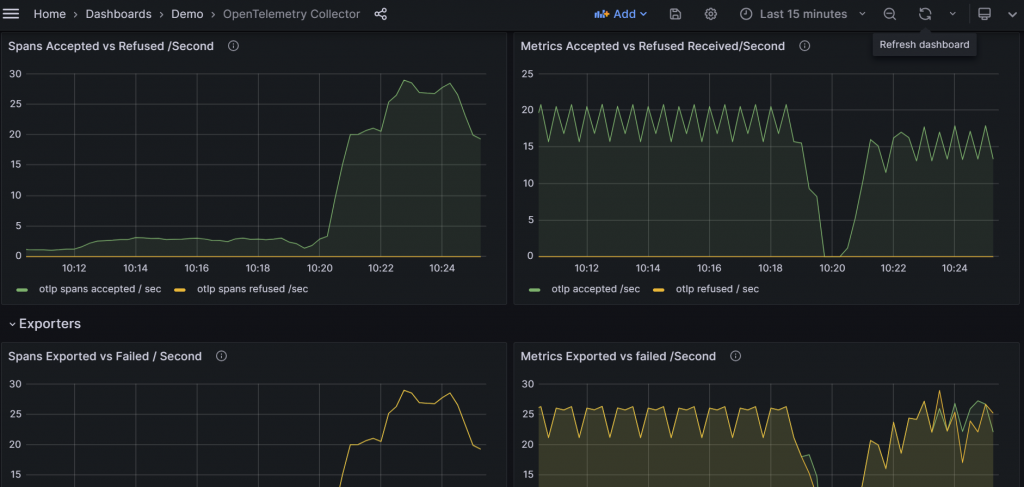Viewport: 1024px width, 487px height.
Task: Open refresh interval dropdown arrow
Action: (x=952, y=14)
